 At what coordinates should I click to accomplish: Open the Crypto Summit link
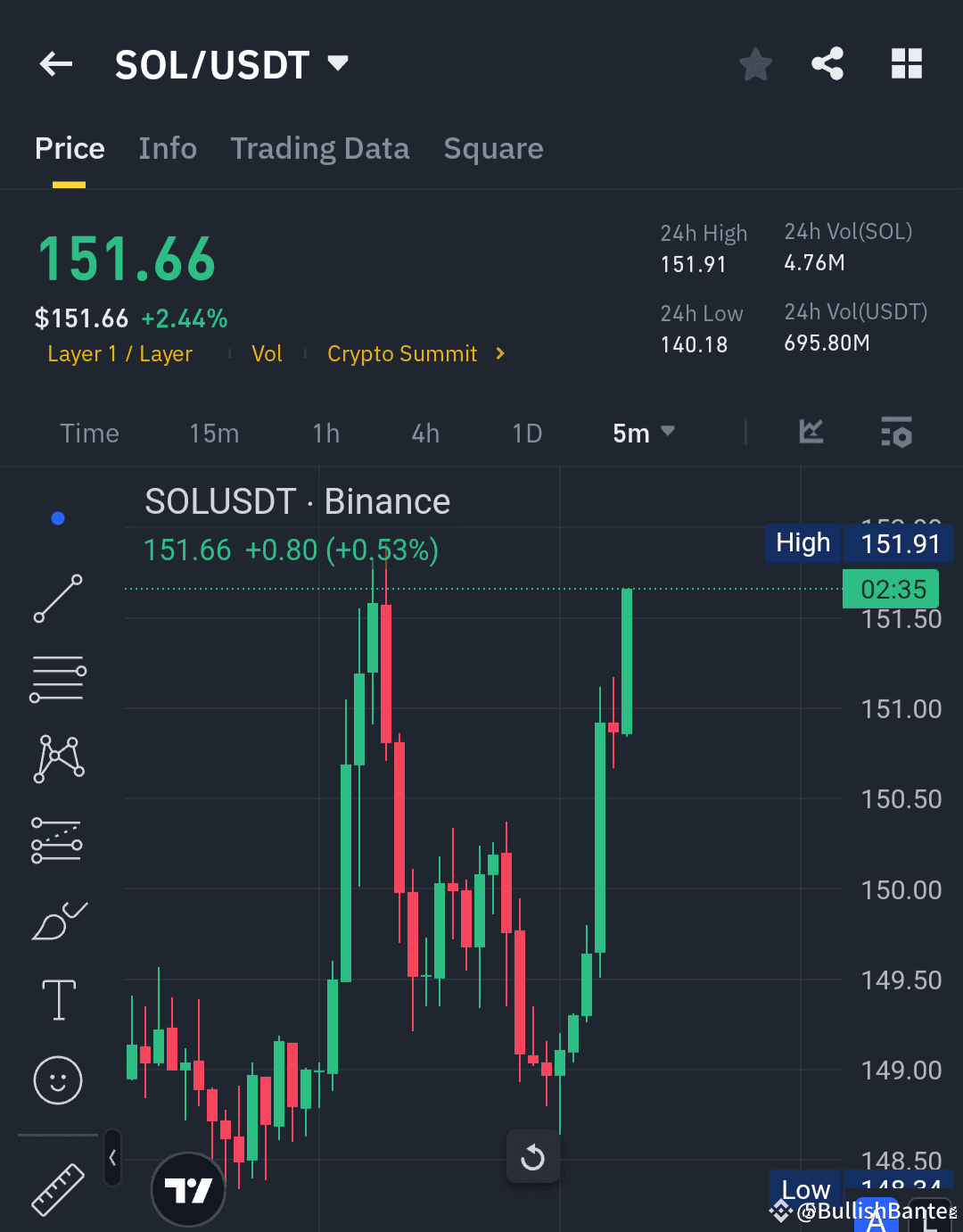pos(403,353)
